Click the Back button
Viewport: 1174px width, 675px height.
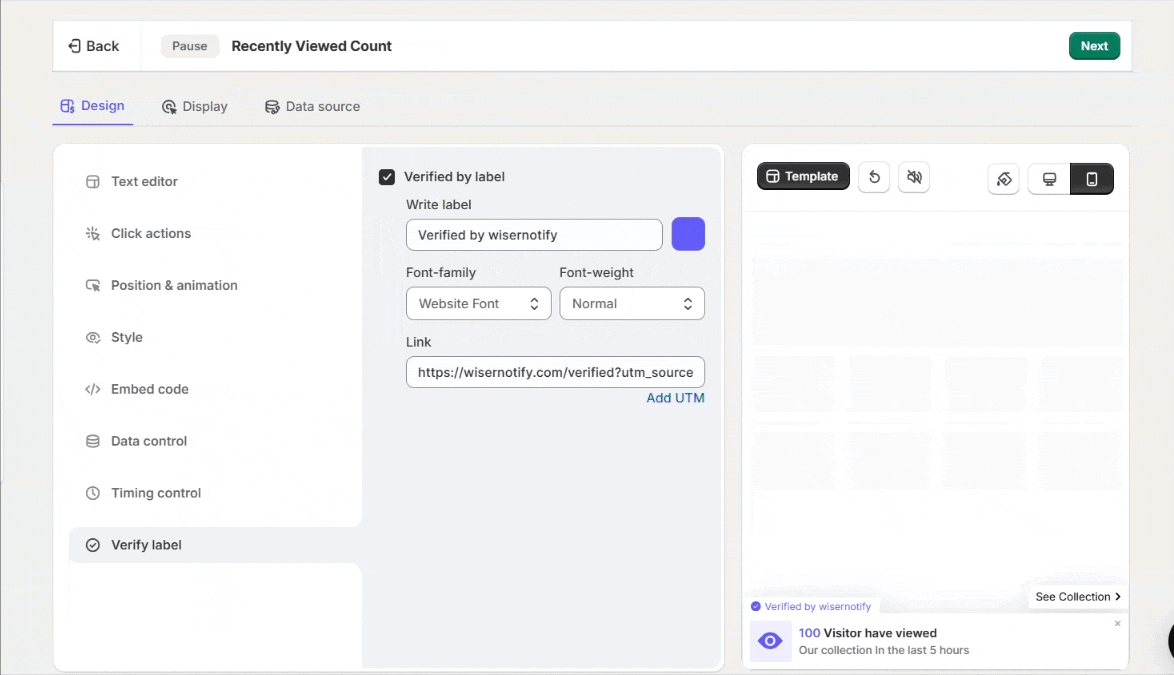(94, 46)
